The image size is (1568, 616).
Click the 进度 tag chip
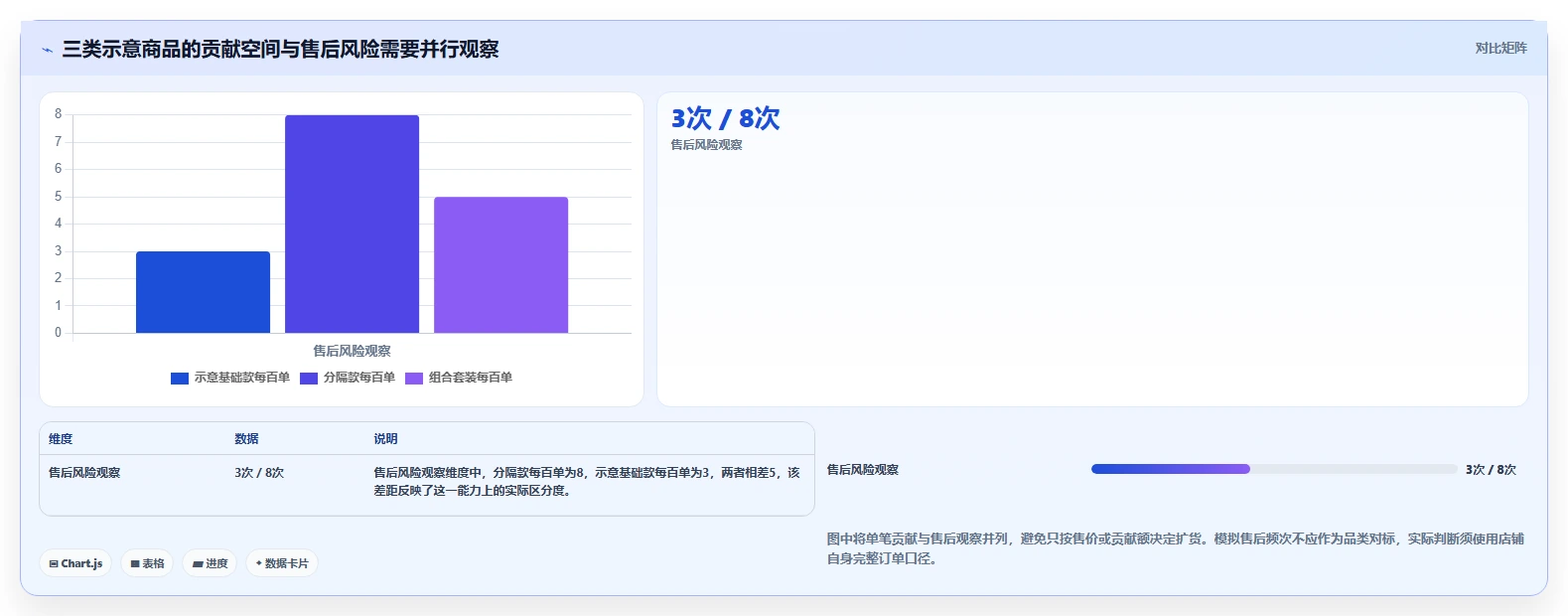point(210,563)
